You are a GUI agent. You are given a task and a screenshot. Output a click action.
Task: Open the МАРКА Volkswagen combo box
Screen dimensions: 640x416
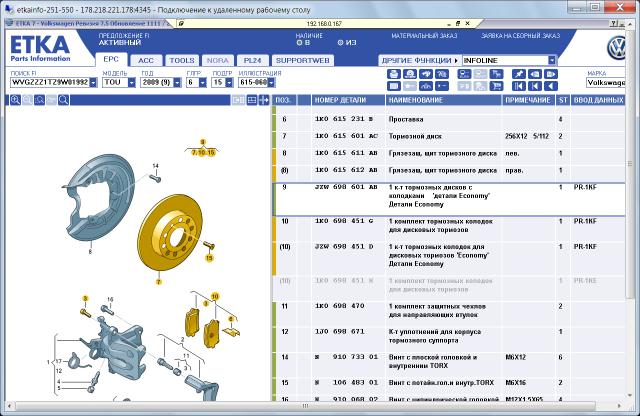[x=606, y=82]
